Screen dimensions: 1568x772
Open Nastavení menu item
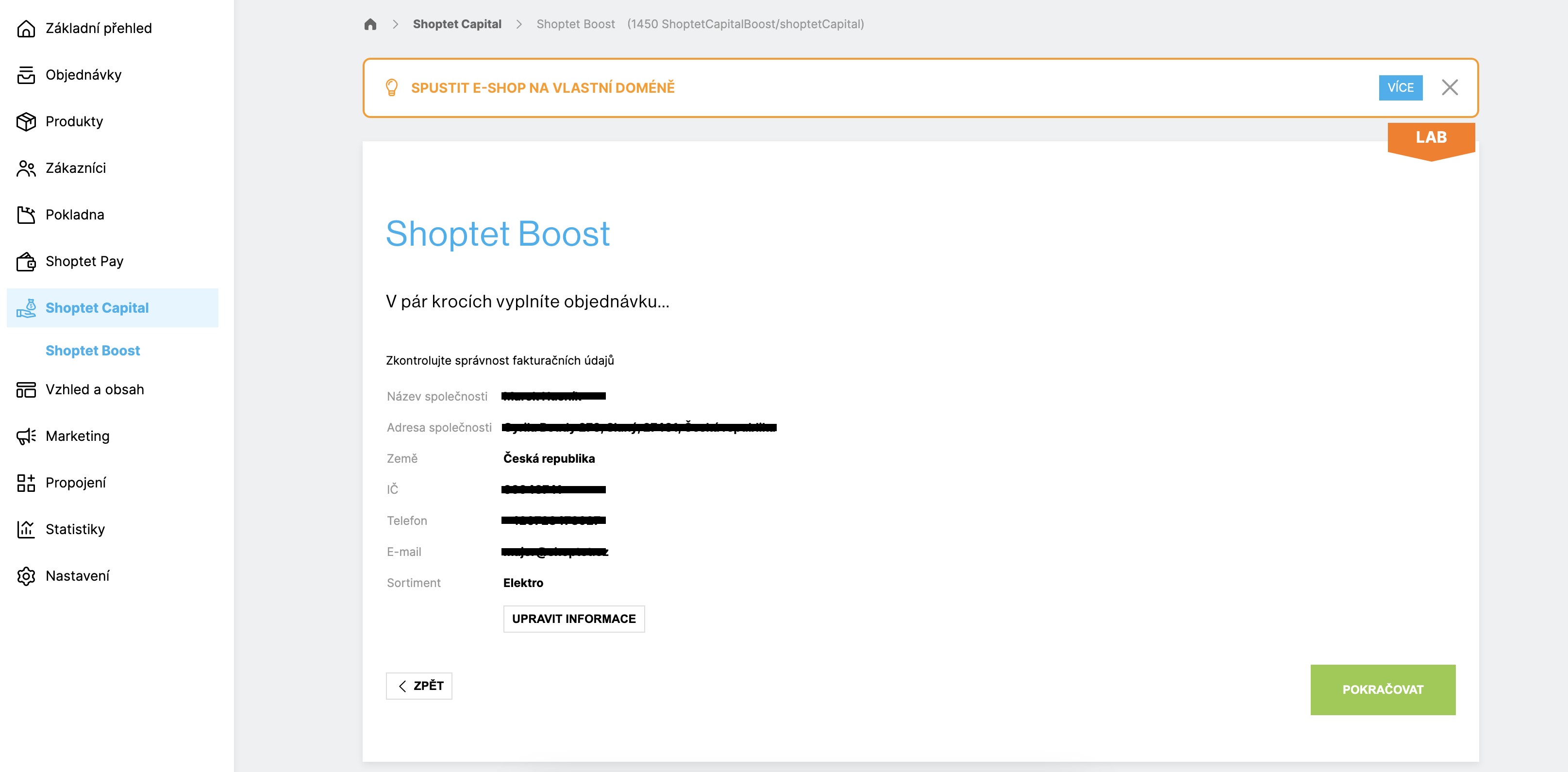[113, 576]
